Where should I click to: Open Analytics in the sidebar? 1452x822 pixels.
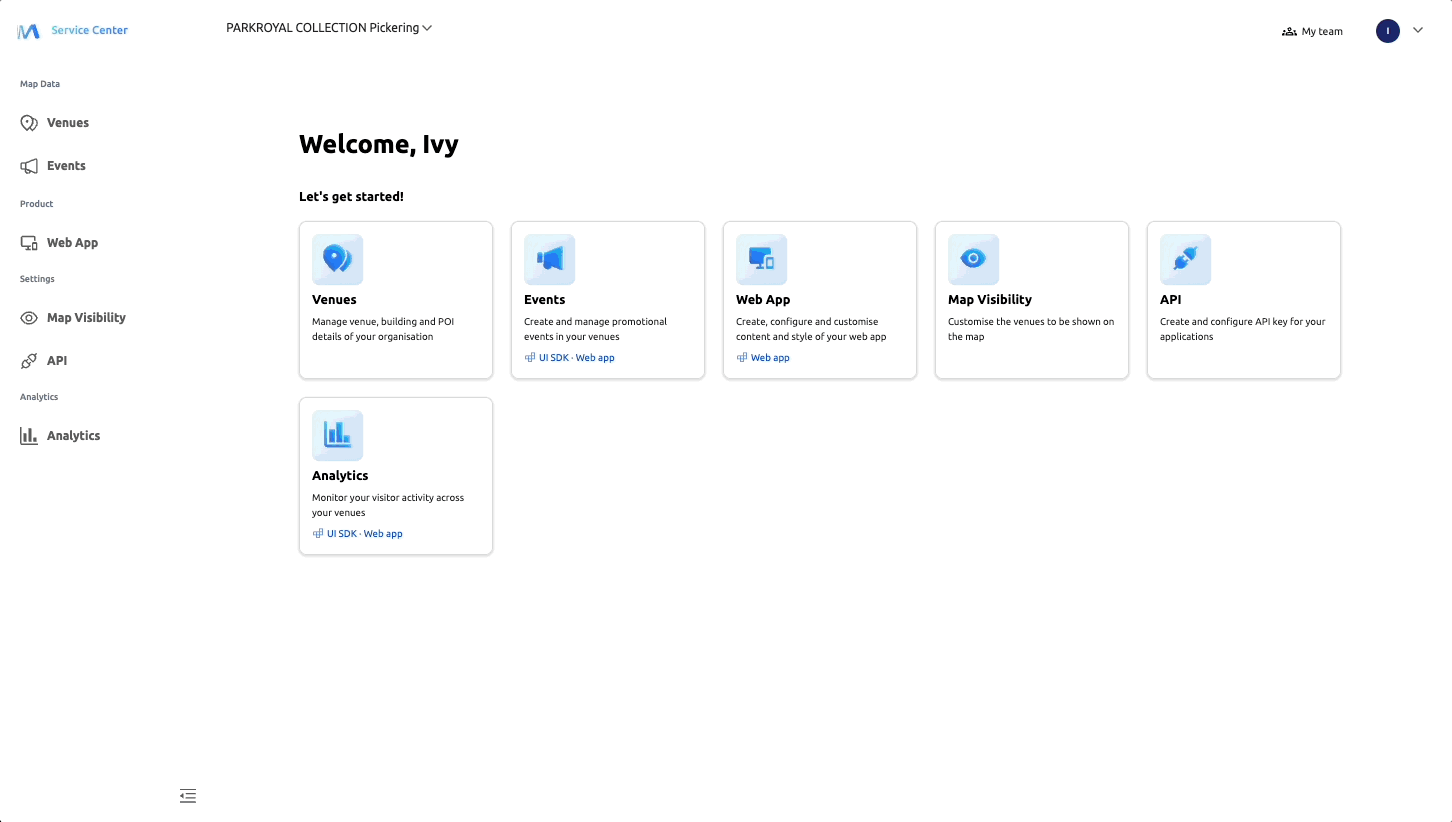[73, 436]
